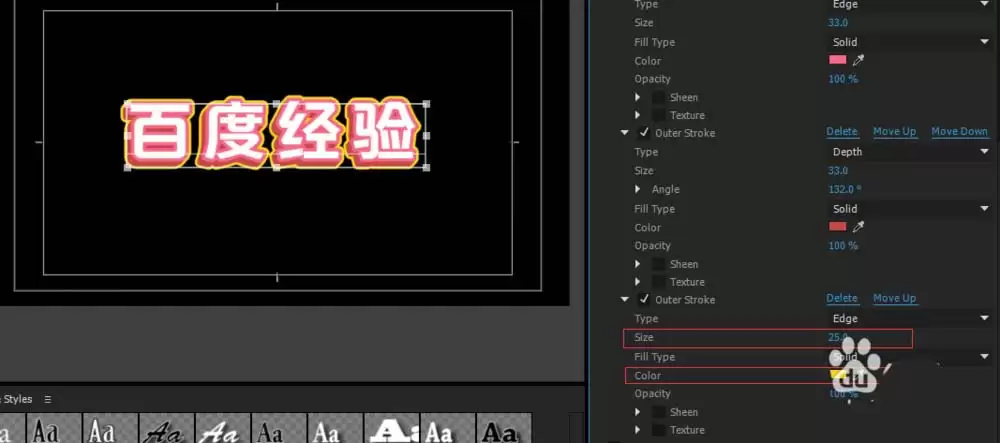The height and width of the screenshot is (443, 1000).
Task: Open the pink color swatch picker
Action: point(838,61)
